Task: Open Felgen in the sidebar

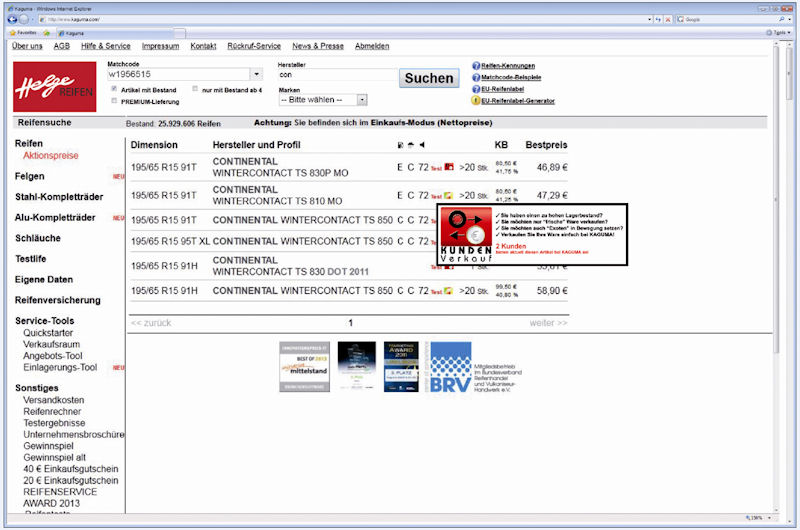Action: pos(30,176)
